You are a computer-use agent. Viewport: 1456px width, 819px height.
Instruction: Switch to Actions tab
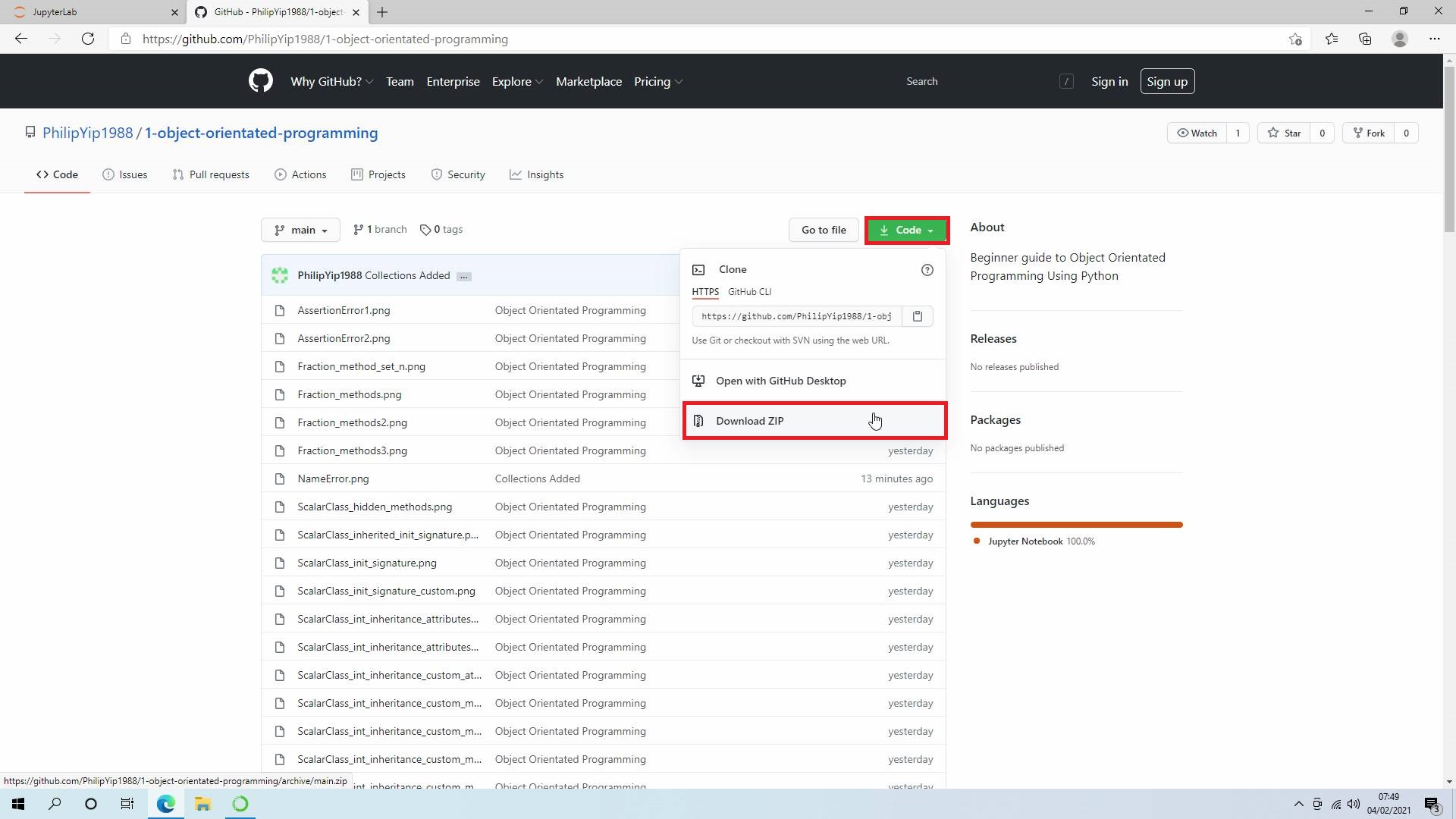300,174
